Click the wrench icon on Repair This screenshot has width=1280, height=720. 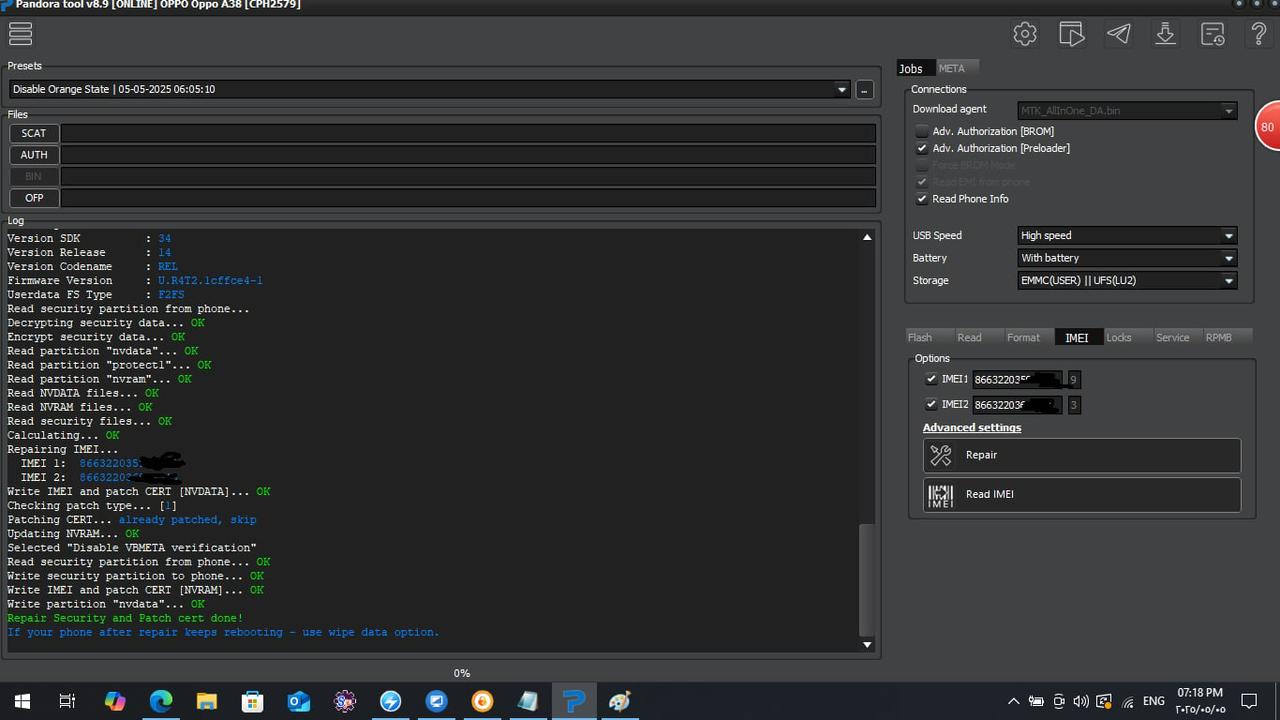[941, 455]
